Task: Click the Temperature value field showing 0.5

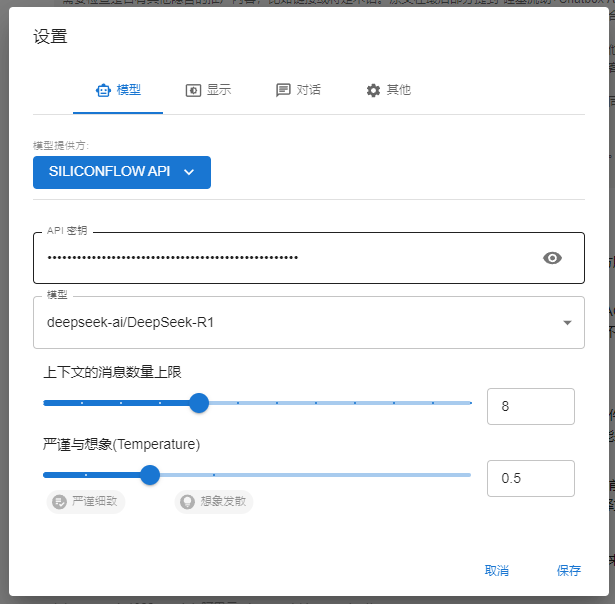Action: [x=530, y=478]
